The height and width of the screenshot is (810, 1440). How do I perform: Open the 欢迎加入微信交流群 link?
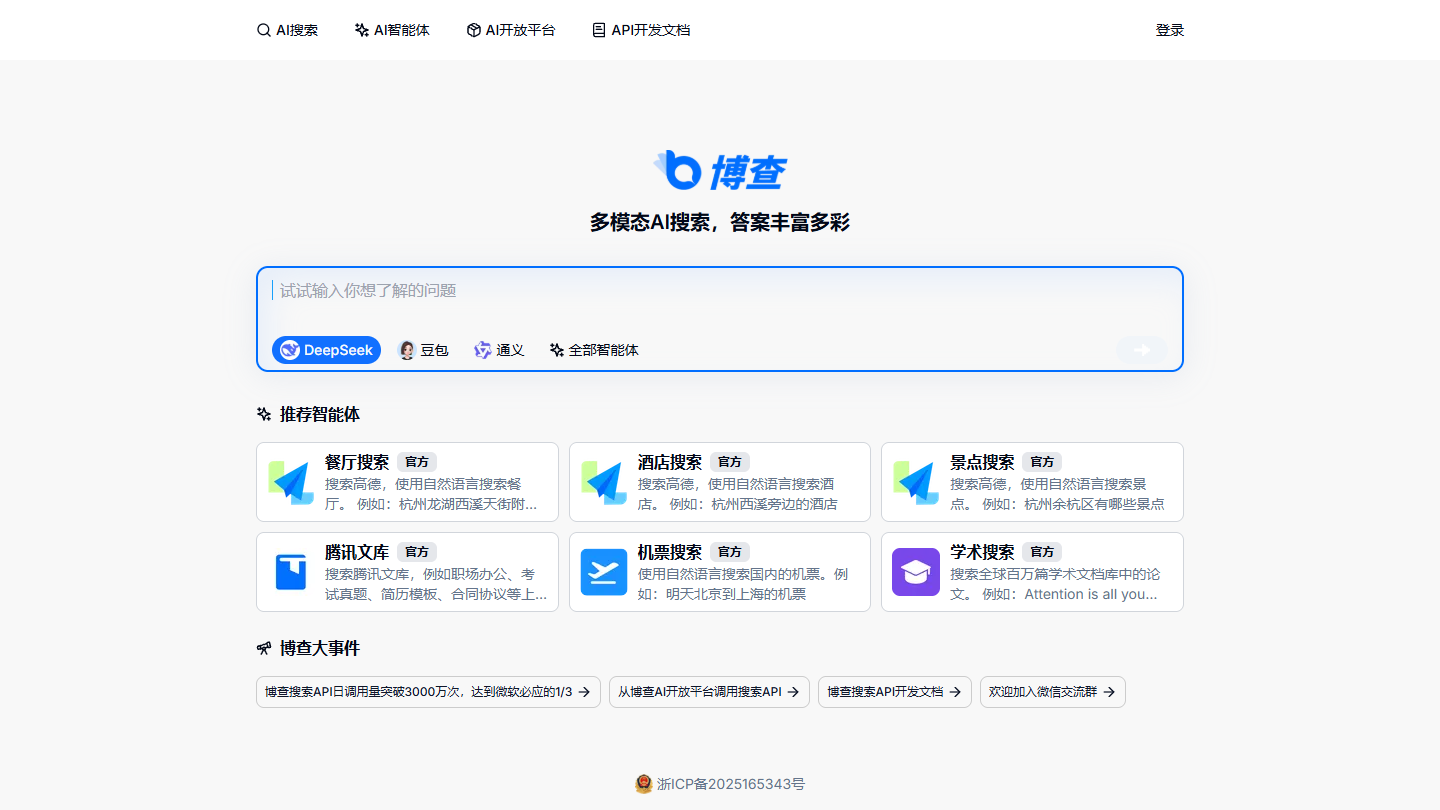1053,692
